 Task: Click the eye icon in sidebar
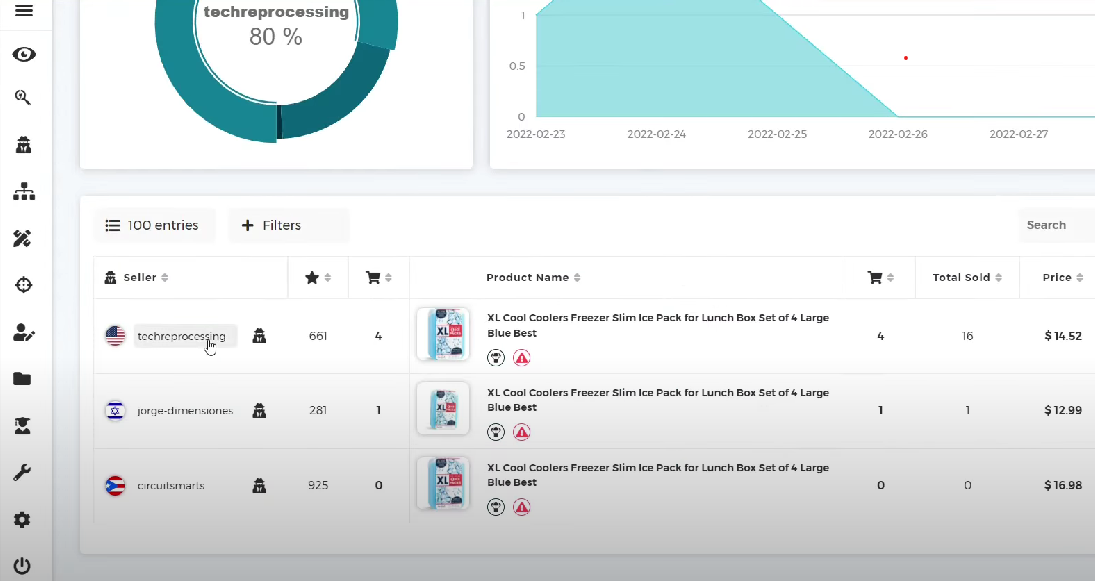[24, 54]
